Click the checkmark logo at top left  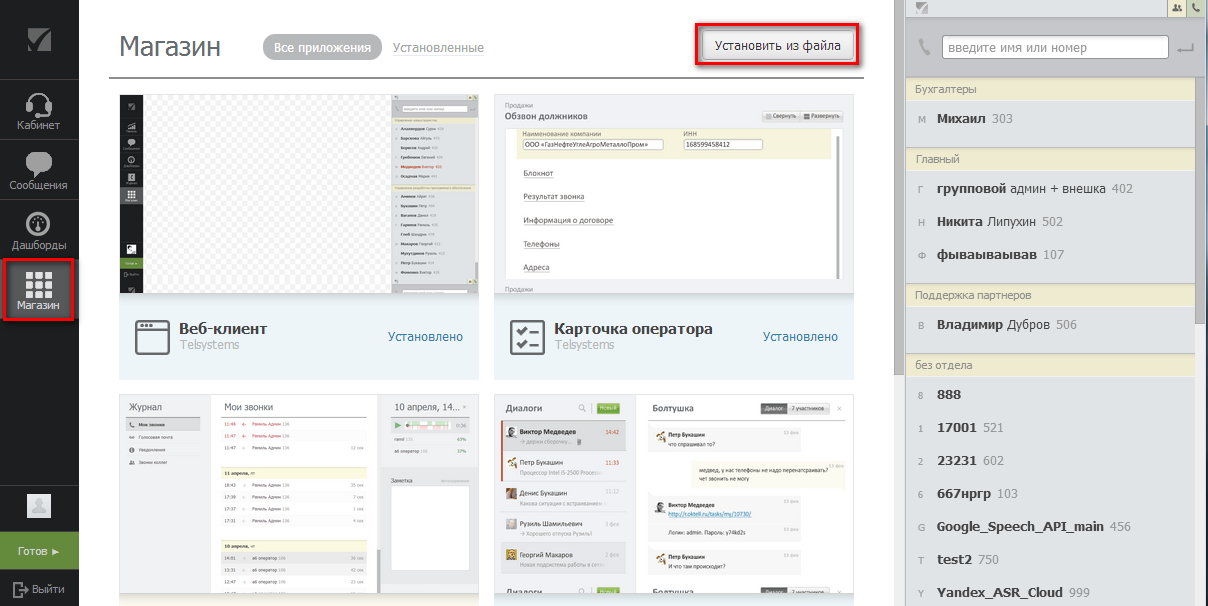point(39,39)
